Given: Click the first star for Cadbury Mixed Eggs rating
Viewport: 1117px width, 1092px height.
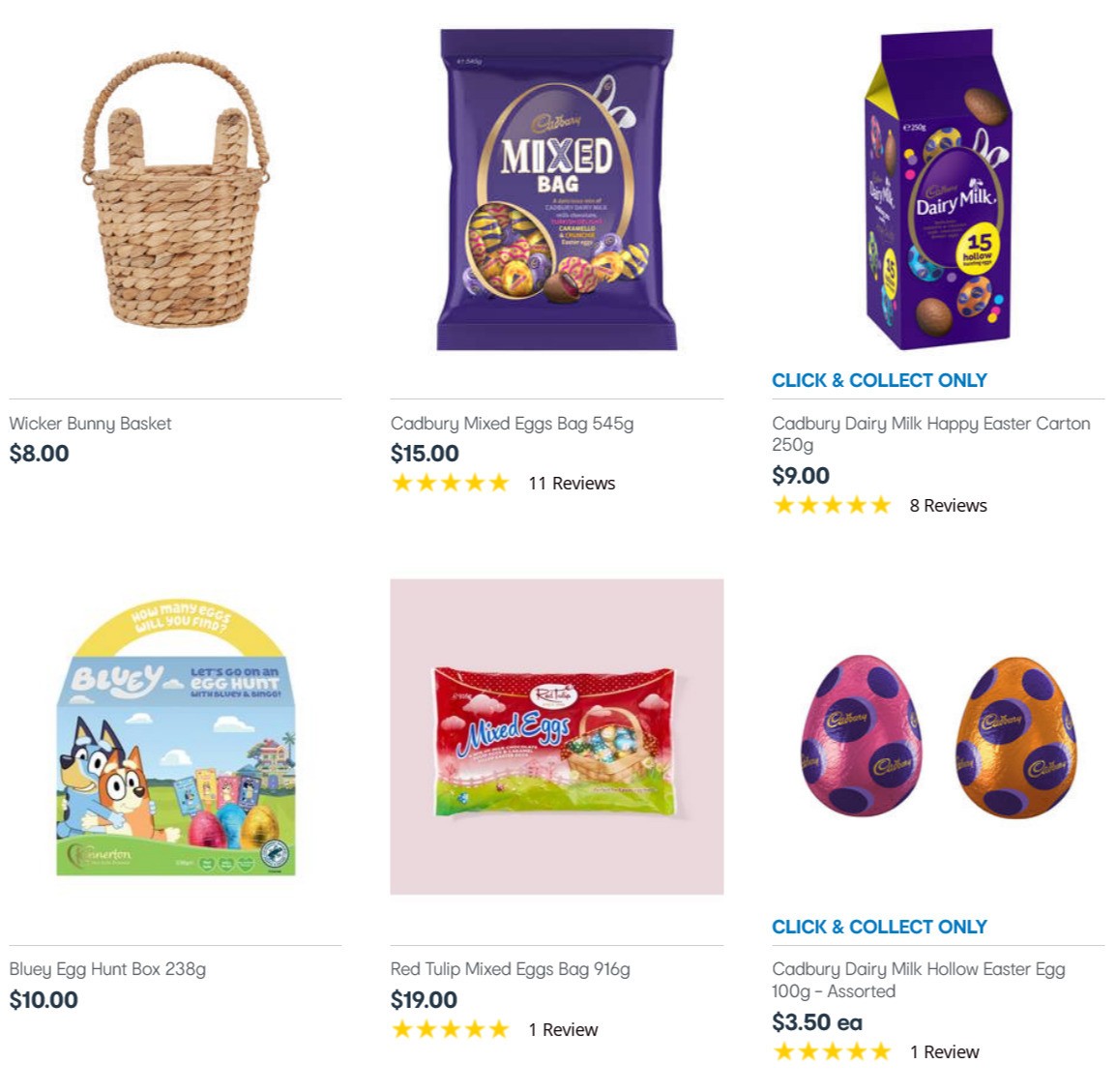Looking at the screenshot, I should pyautogui.click(x=402, y=483).
